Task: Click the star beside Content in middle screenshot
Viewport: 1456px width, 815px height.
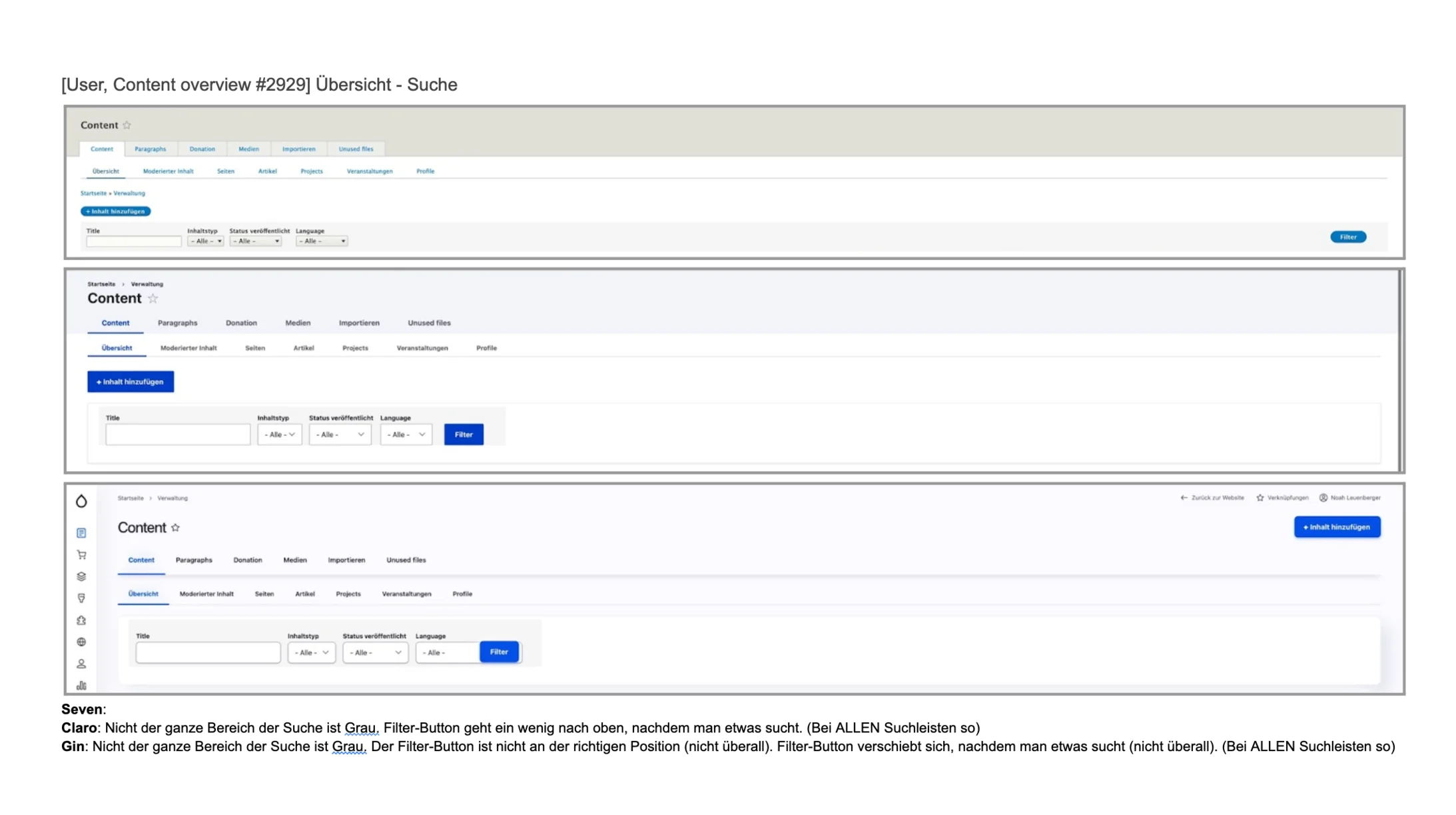Action: pyautogui.click(x=153, y=298)
